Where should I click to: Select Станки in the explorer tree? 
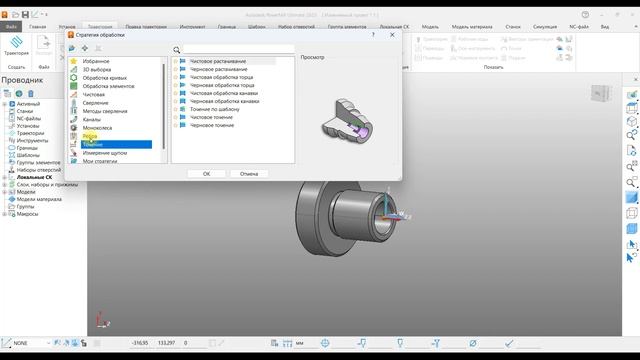[x=25, y=111]
